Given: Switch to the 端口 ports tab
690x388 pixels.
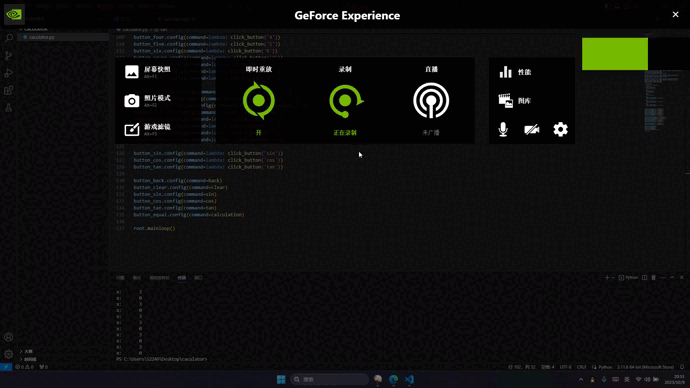Looking at the screenshot, I should pos(198,278).
